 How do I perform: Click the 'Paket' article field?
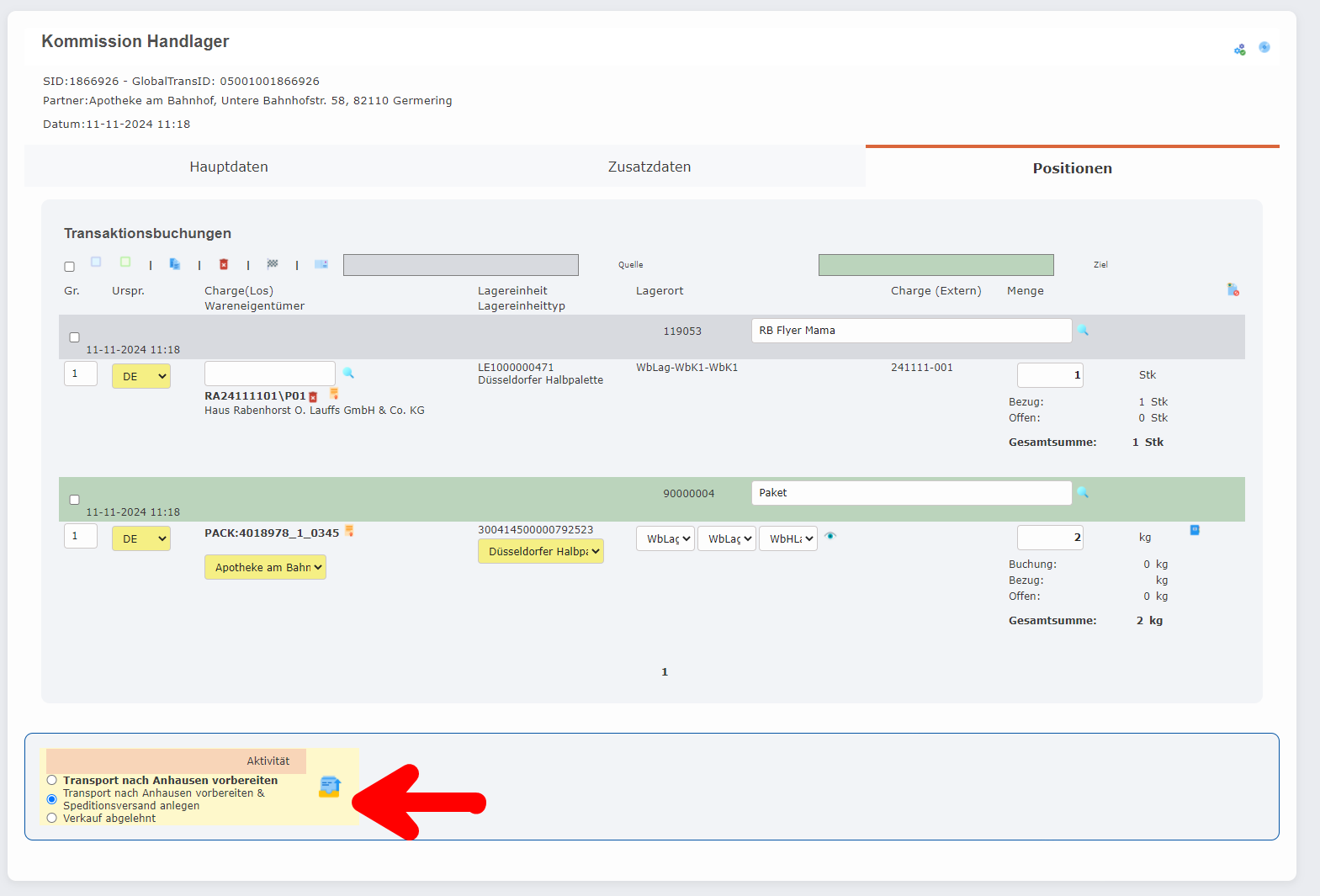[912, 493]
